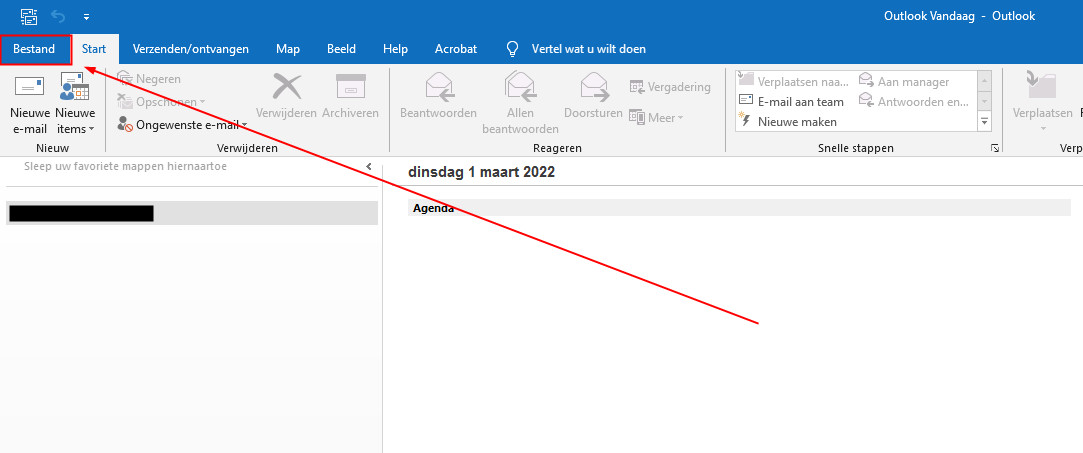Viewport: 1083px width, 453px height.
Task: Click the Doorsturen forward icon
Action: pos(593,87)
